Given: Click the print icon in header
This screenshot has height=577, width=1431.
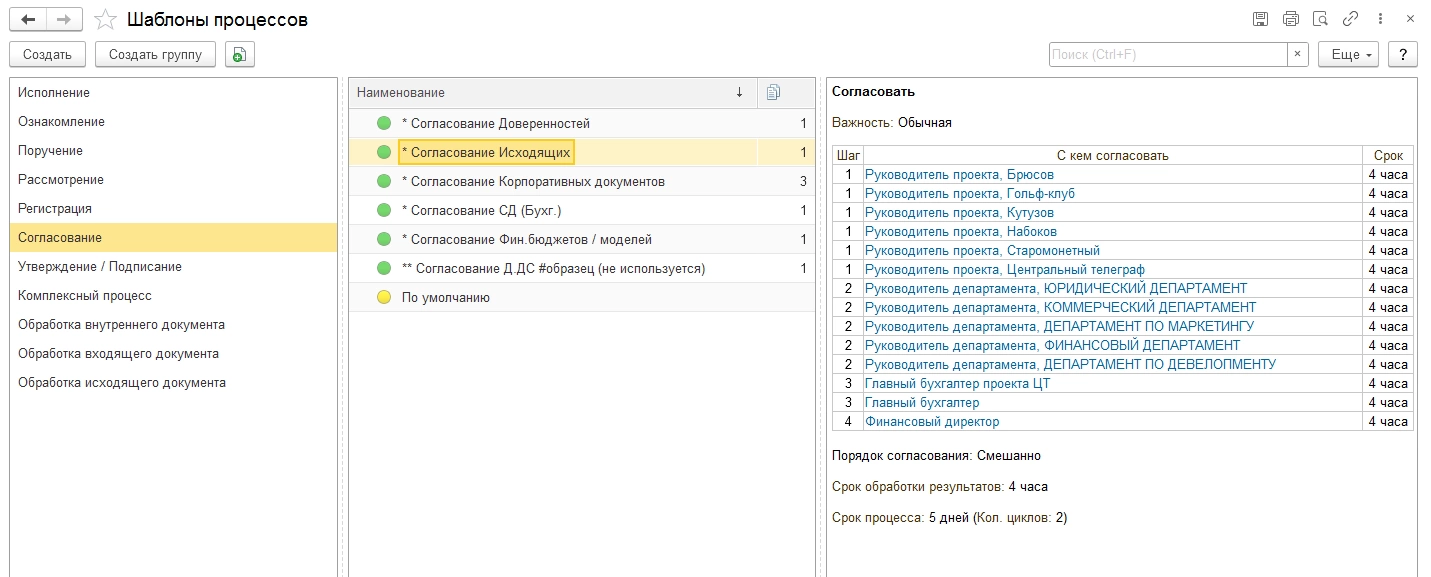Looking at the screenshot, I should pos(1290,19).
